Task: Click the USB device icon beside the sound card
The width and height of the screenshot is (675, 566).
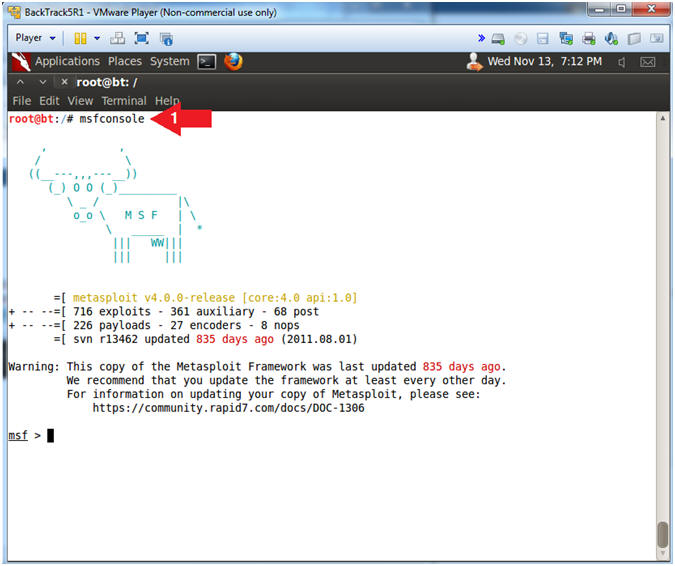Action: point(634,39)
